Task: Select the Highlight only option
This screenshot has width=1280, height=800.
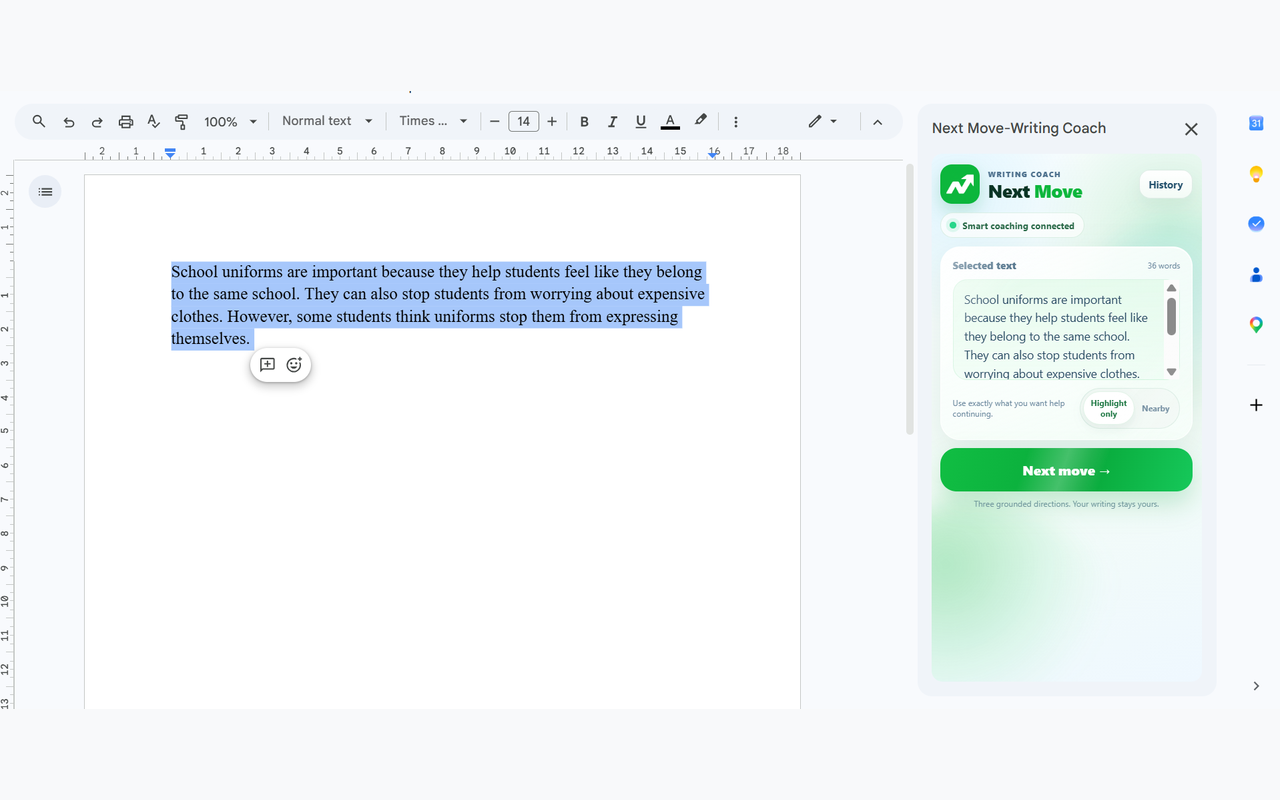Action: pos(1108,409)
